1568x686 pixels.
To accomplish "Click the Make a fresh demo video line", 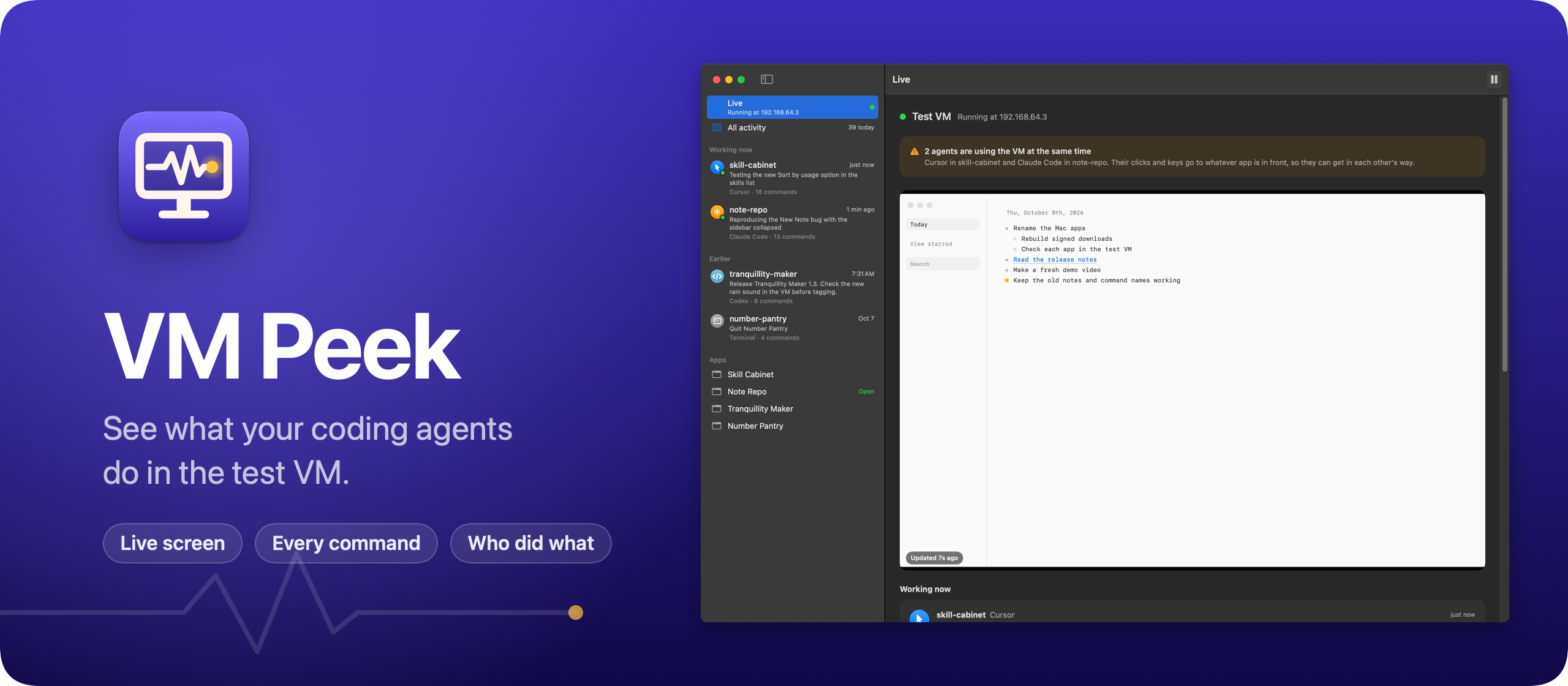I will [1057, 270].
